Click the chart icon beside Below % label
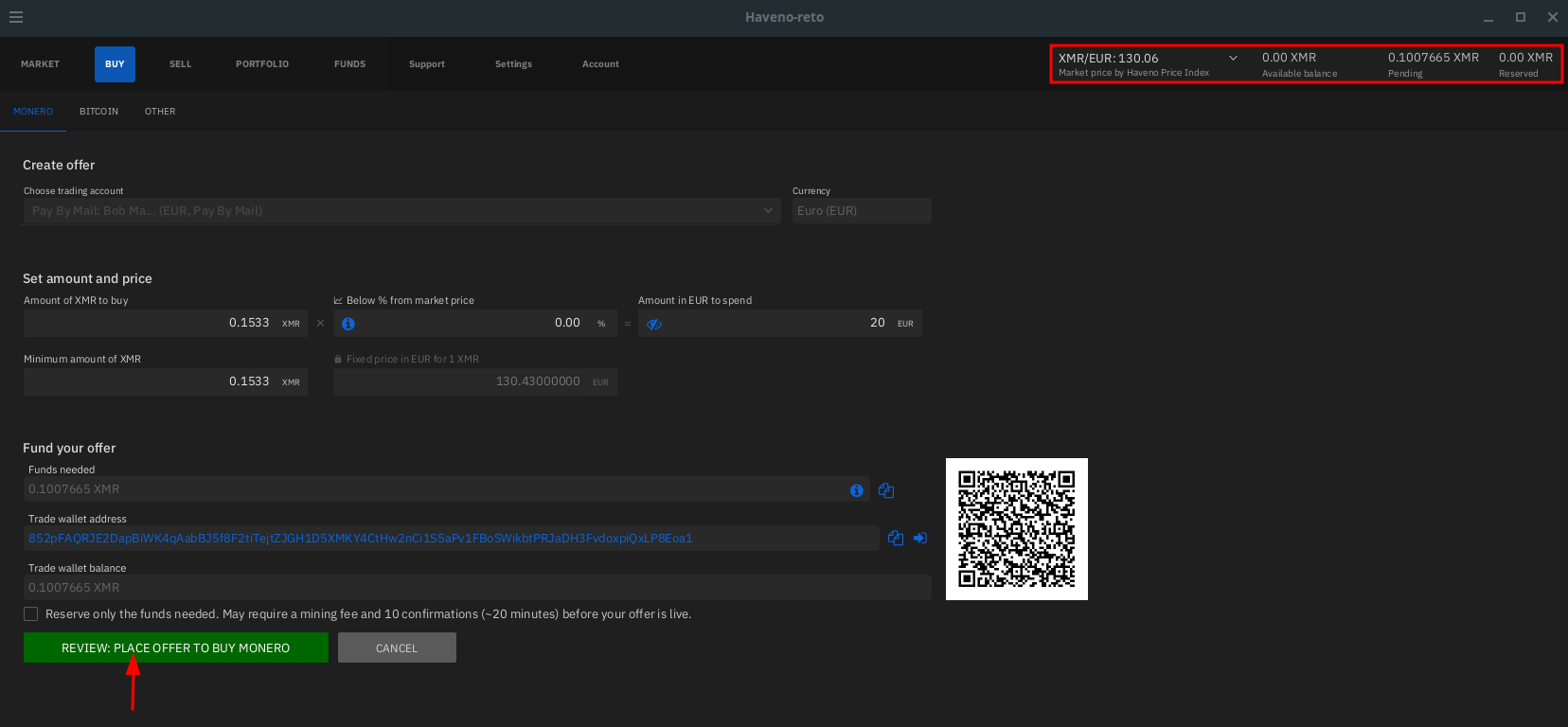 338,301
